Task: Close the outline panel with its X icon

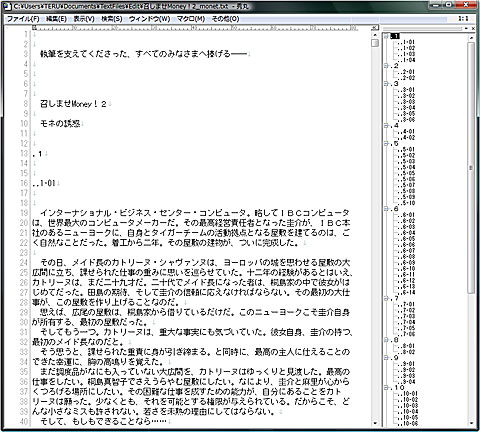Action: click(x=473, y=29)
